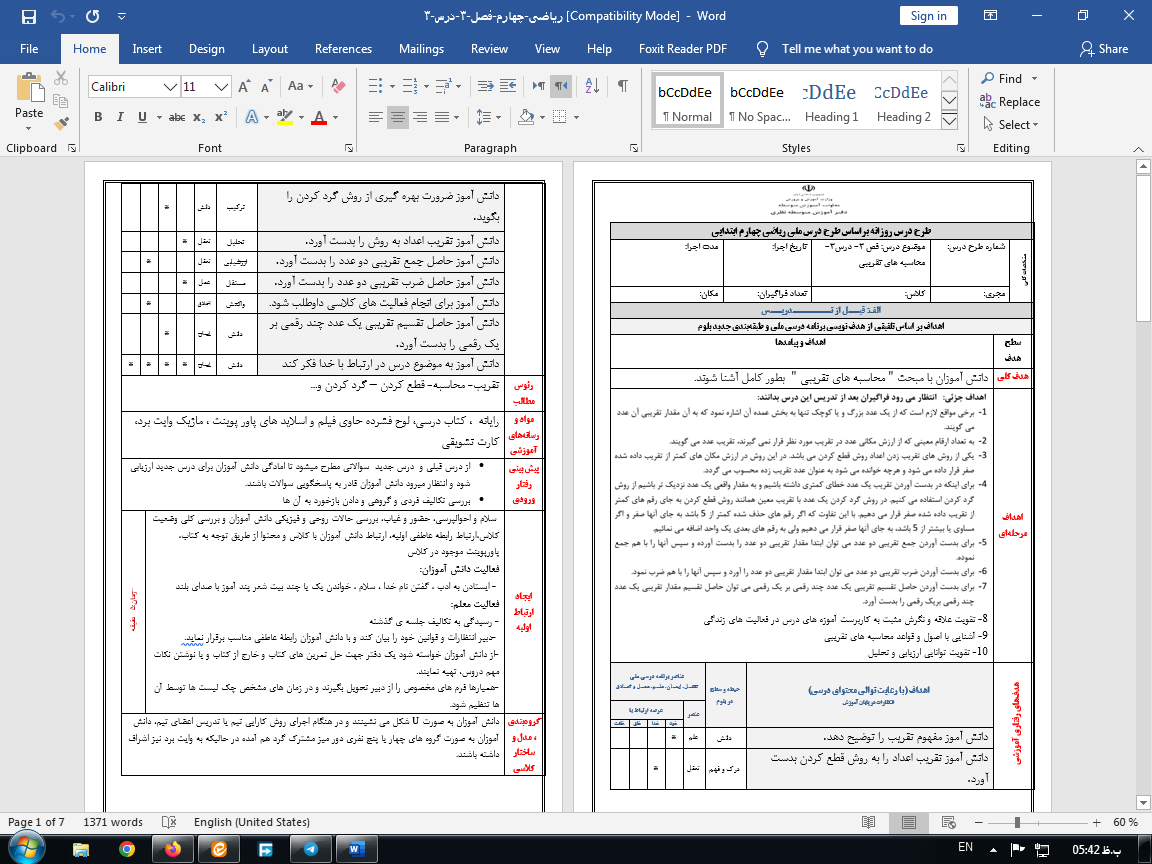Expand the Styles gallery
The image size is (1152, 864).
pos(949,120)
